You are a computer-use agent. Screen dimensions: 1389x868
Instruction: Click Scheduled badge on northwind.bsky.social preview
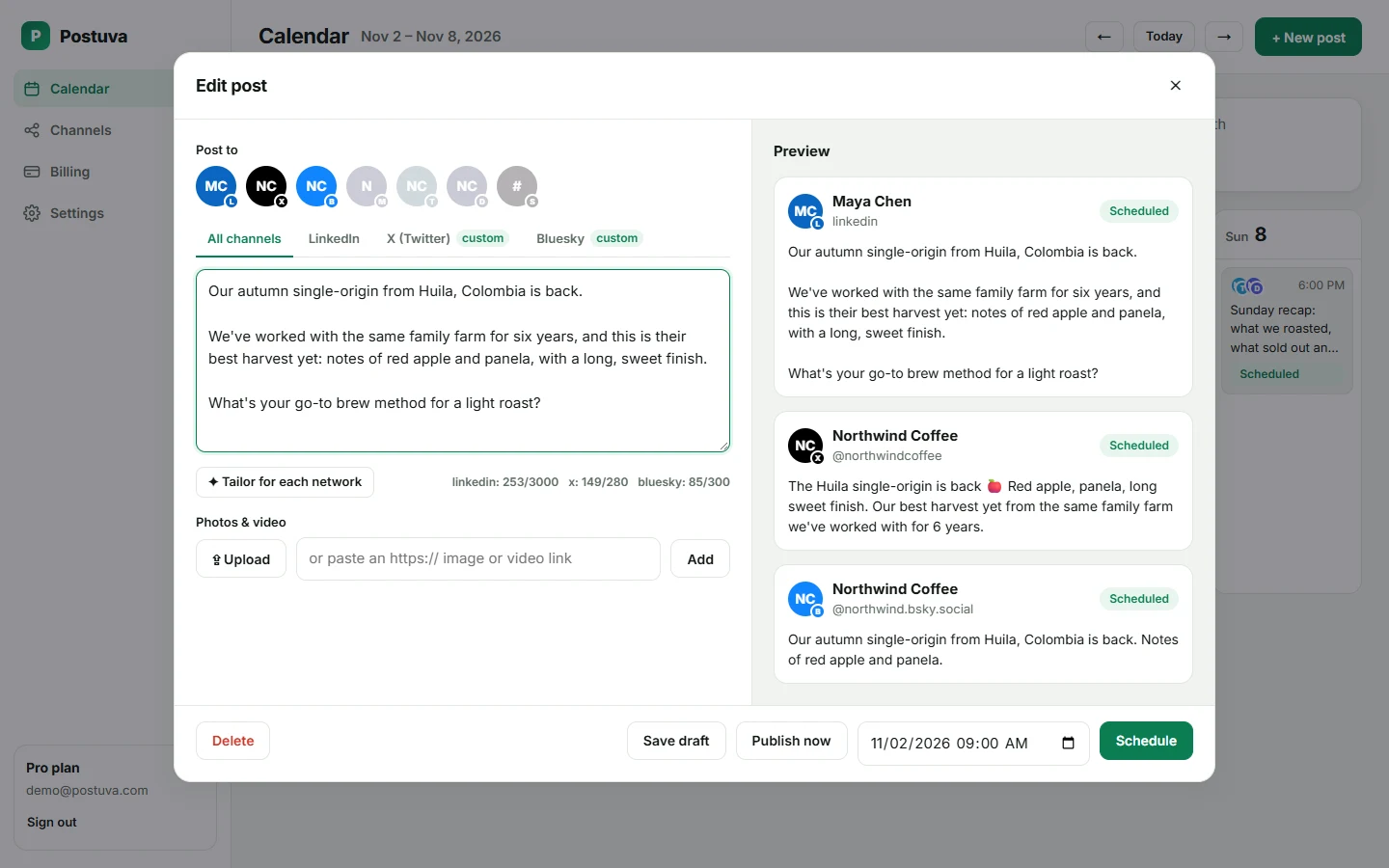click(1139, 599)
